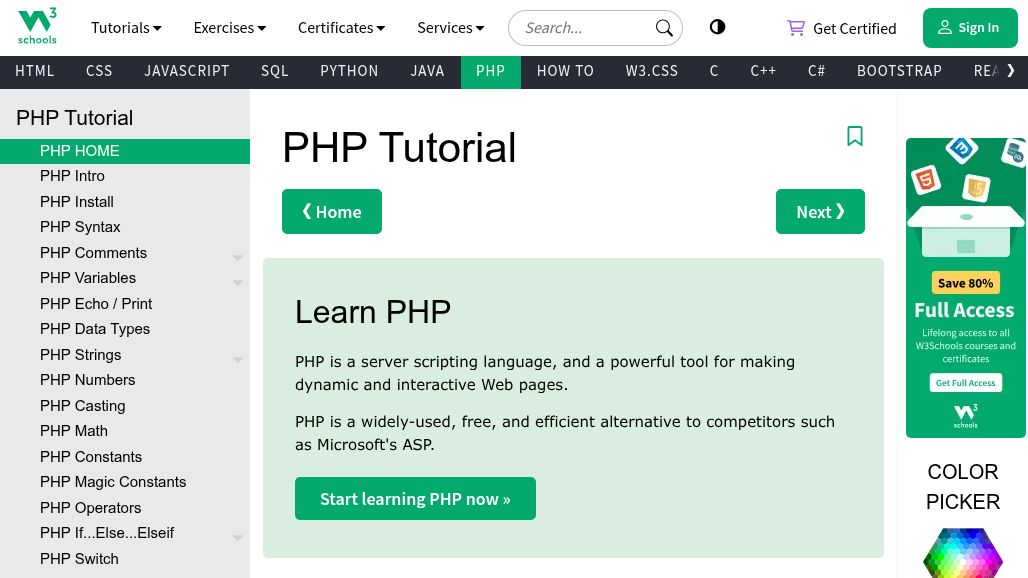The image size is (1028, 578).
Task: Open PHP Data Types page
Action: [125, 329]
